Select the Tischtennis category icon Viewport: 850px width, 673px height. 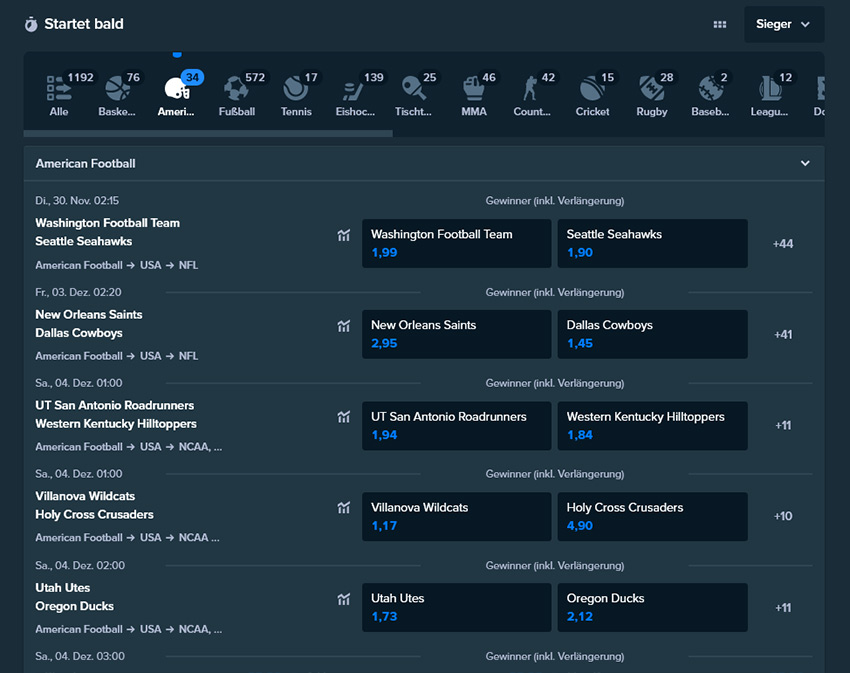click(414, 88)
